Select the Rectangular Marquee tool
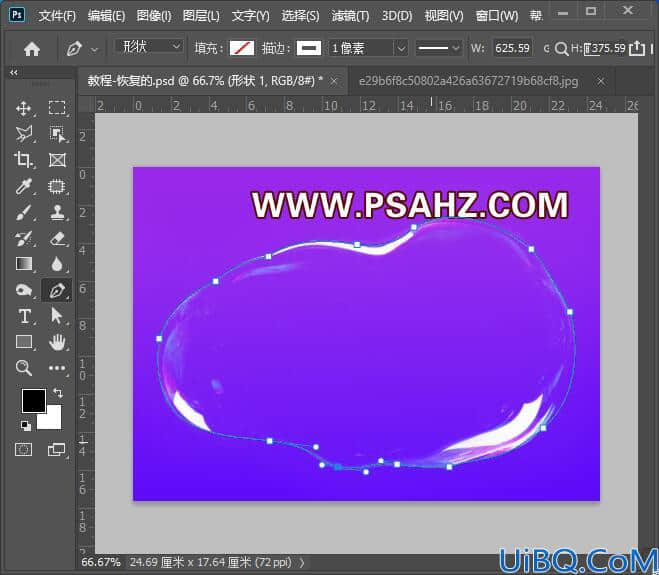The height and width of the screenshot is (575, 659). [x=57, y=108]
